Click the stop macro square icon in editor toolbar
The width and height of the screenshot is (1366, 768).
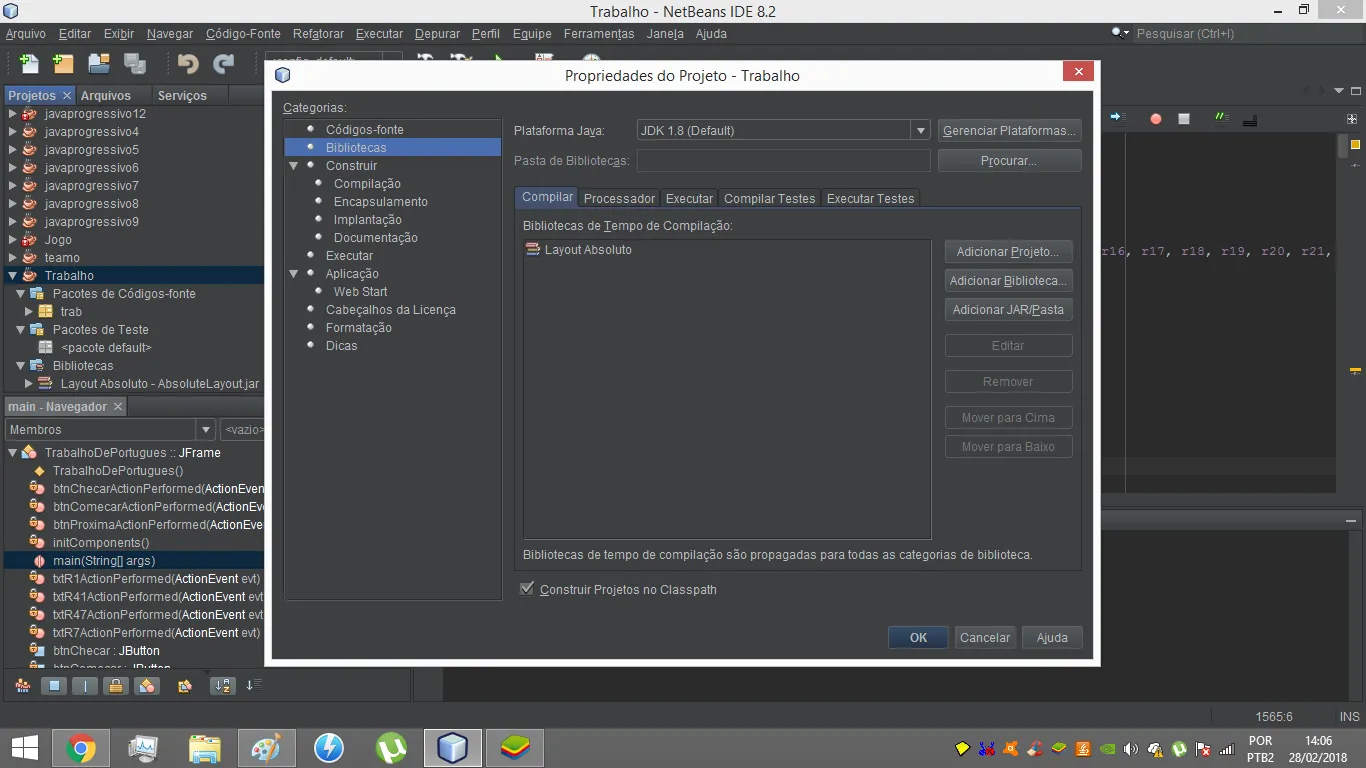1184,118
